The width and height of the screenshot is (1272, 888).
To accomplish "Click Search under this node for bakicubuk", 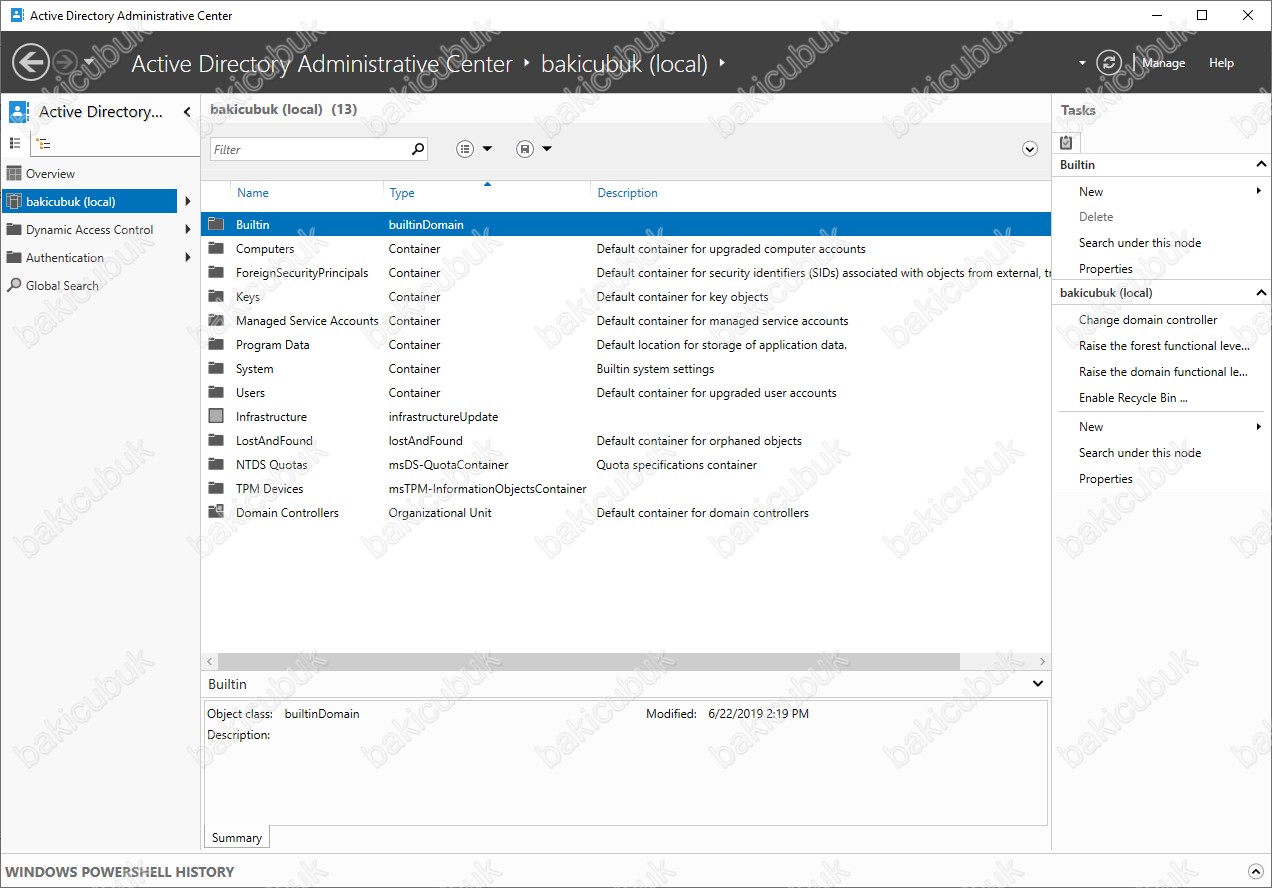I will (1140, 453).
